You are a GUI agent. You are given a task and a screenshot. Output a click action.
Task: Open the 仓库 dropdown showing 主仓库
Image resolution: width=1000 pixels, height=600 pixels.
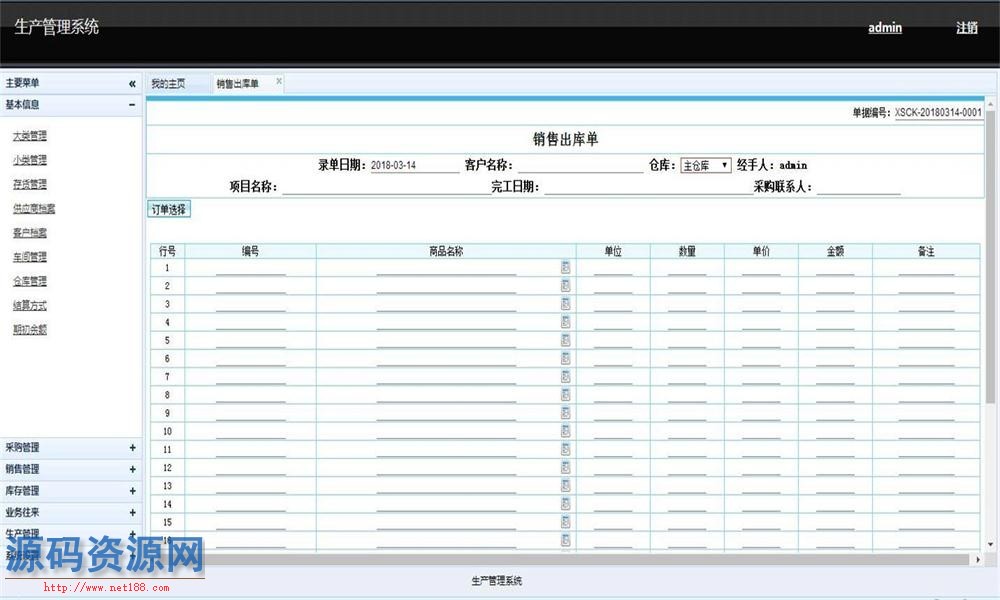(705, 165)
